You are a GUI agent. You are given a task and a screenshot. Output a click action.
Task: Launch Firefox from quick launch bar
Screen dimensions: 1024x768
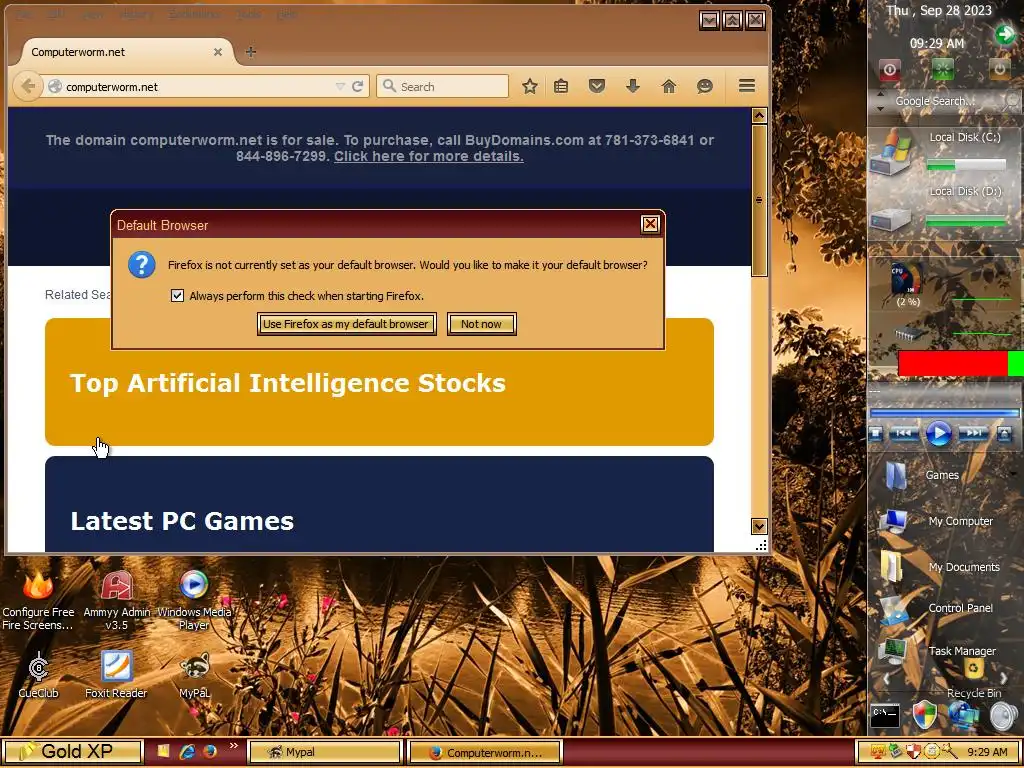click(x=210, y=752)
